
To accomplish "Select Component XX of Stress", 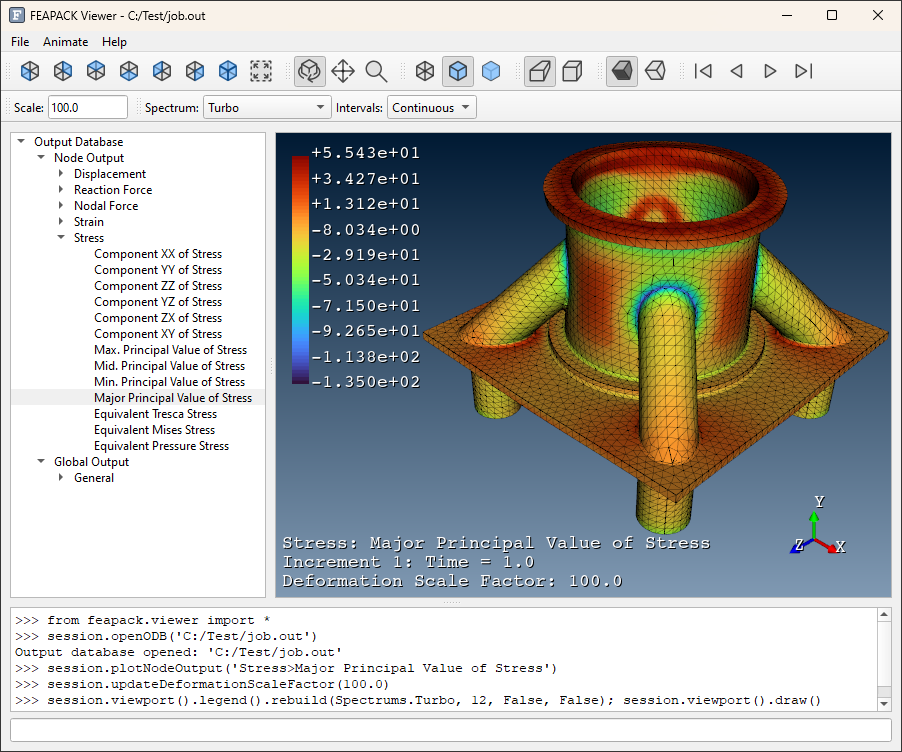I will pyautogui.click(x=158, y=254).
